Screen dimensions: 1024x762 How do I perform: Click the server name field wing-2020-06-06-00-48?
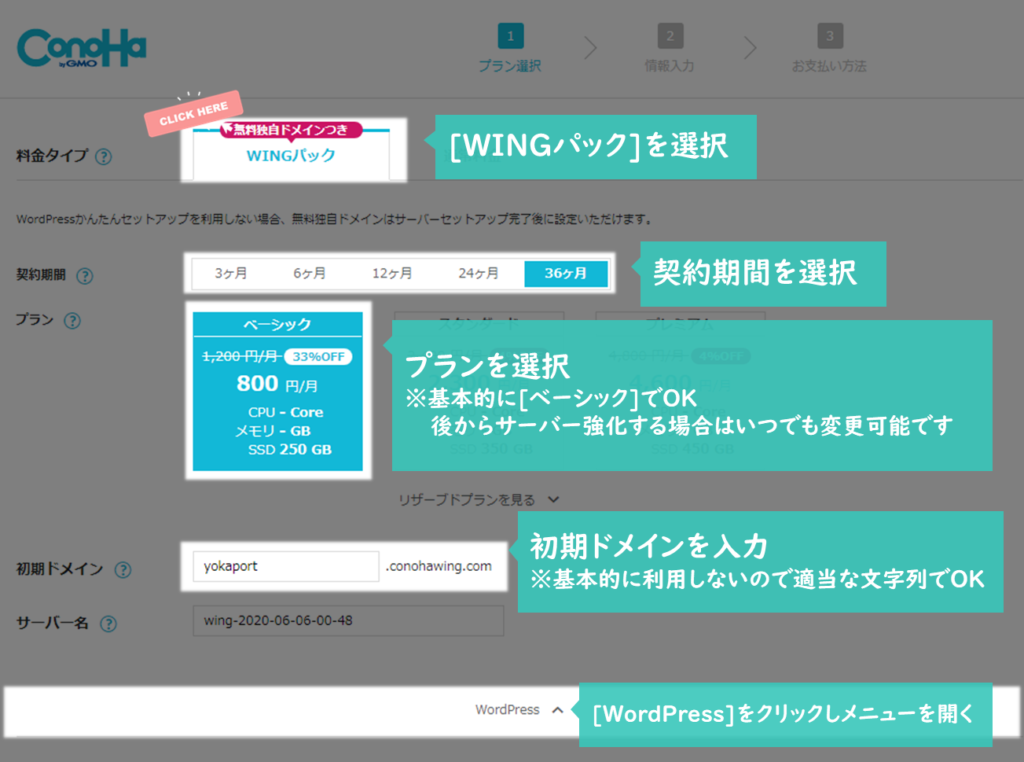pos(348,620)
